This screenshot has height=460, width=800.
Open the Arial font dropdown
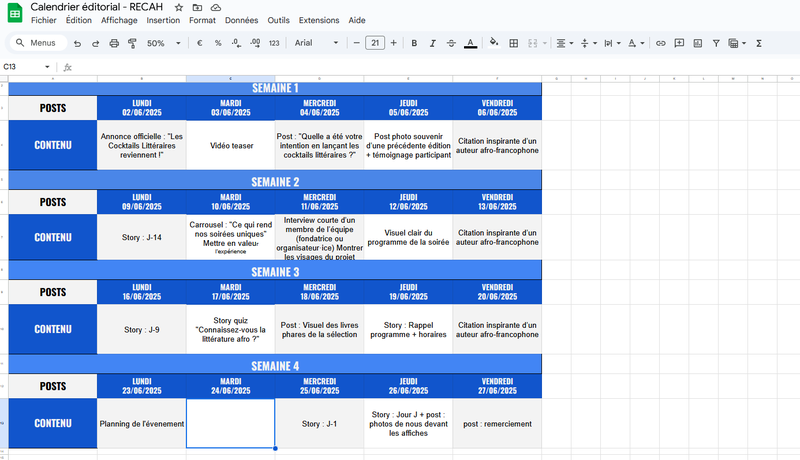pos(316,43)
